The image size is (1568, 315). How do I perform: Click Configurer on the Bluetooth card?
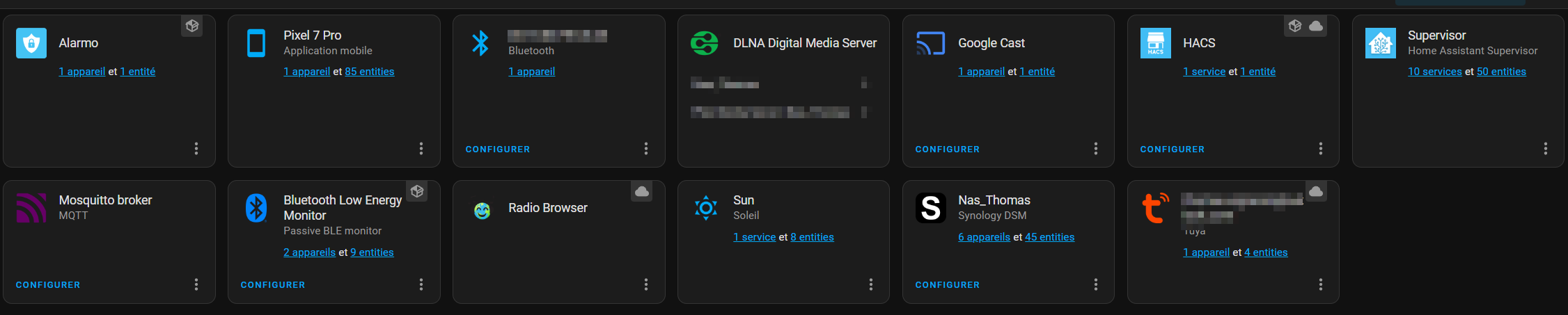[498, 150]
